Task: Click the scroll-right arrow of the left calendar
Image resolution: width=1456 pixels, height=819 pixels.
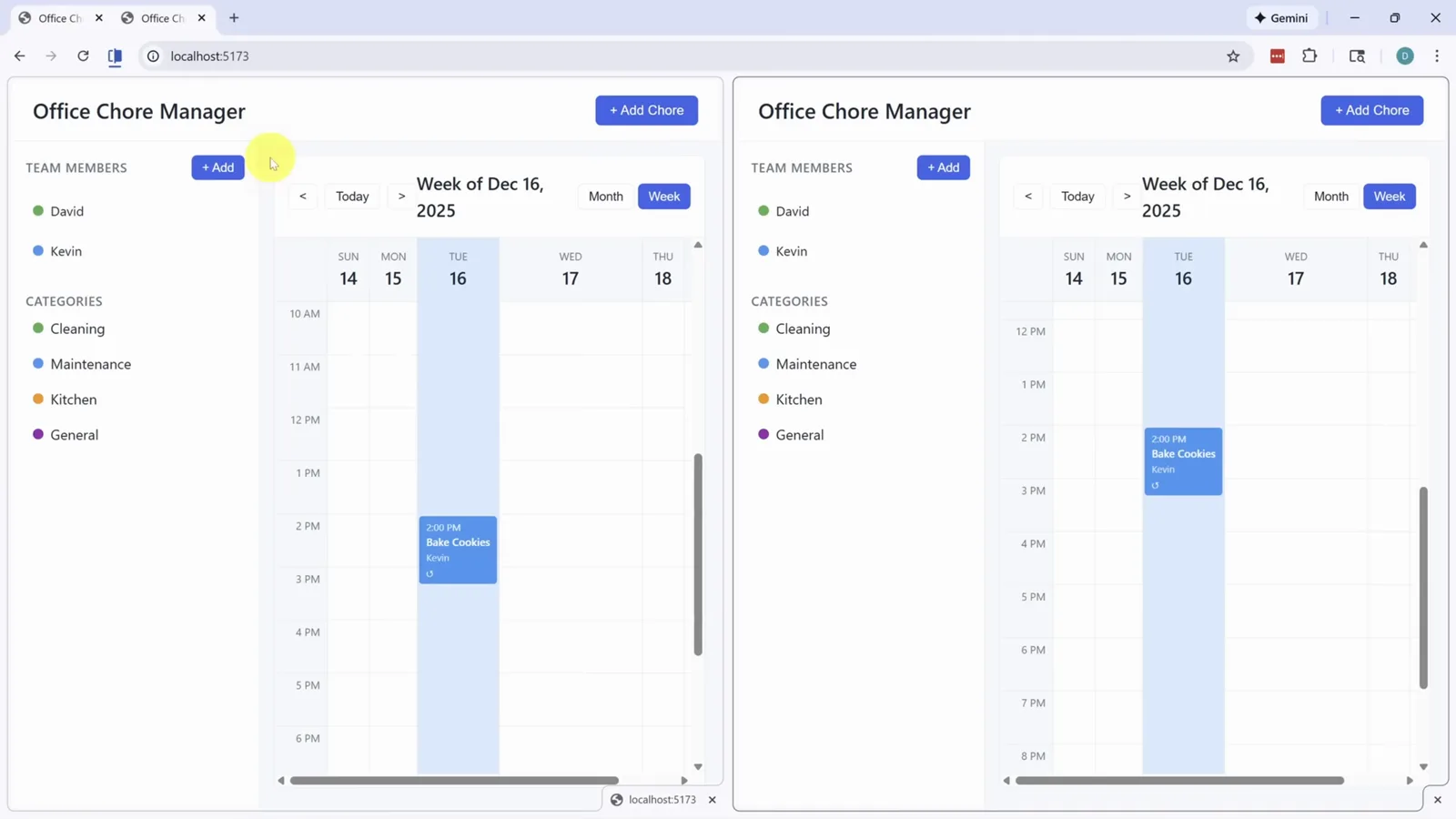Action: tap(684, 780)
